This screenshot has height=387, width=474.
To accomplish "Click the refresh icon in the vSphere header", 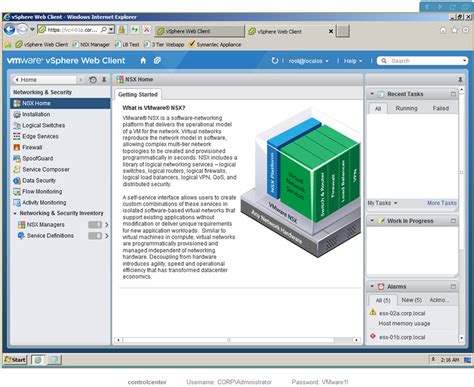I will (x=274, y=61).
